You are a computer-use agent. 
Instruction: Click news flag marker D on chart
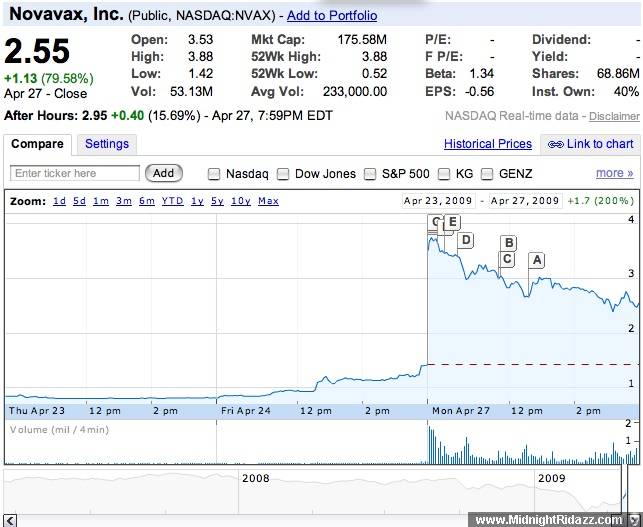point(465,240)
